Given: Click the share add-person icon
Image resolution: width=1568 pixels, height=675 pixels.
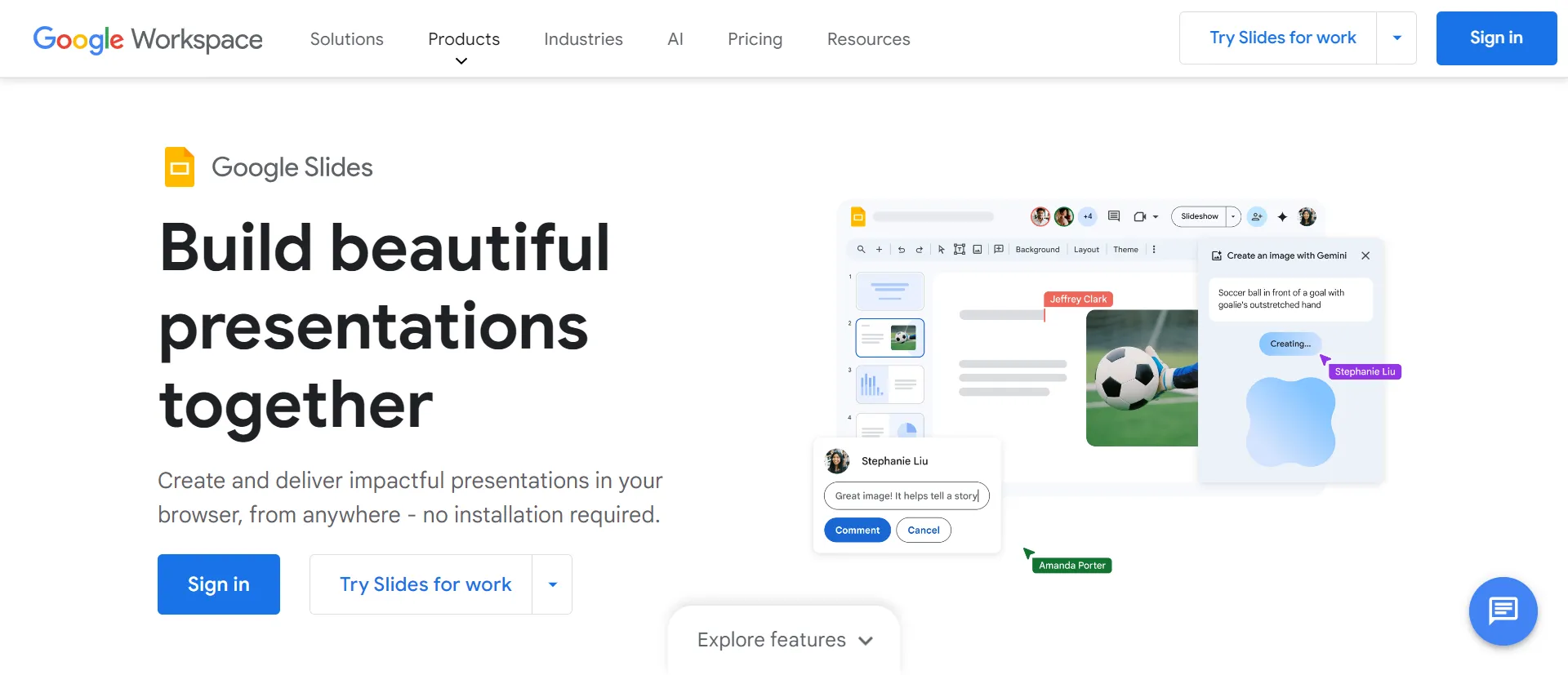Looking at the screenshot, I should (1257, 216).
